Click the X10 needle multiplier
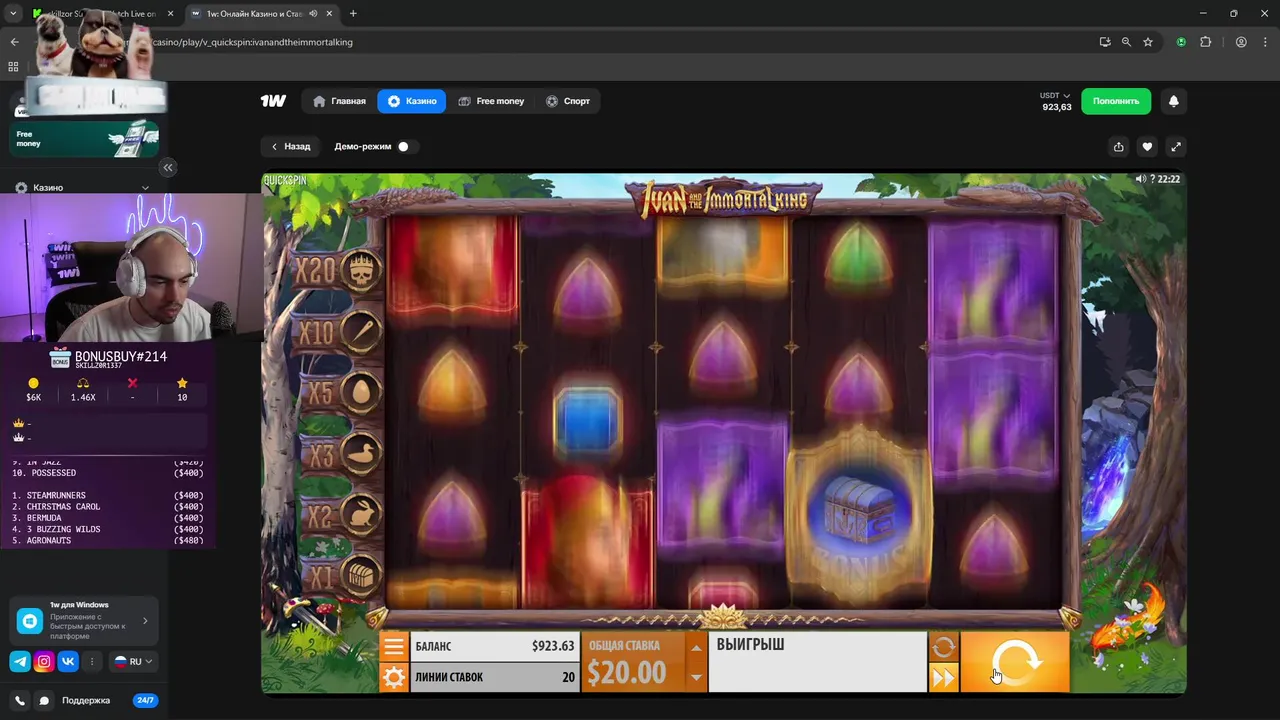The image size is (1280, 720). (x=338, y=332)
